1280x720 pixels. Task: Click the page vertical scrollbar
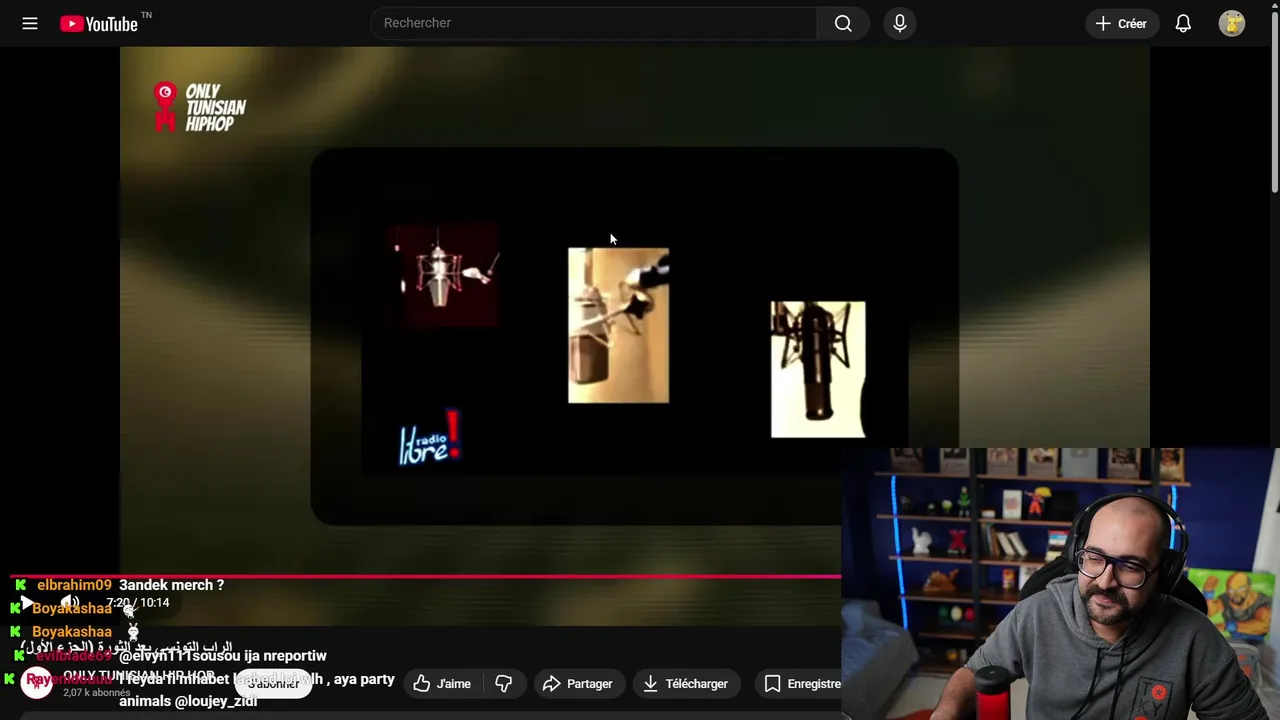click(x=1274, y=100)
